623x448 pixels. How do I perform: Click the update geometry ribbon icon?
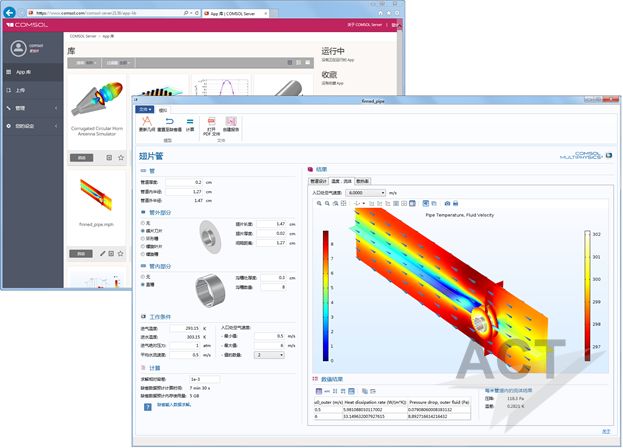coord(147,121)
